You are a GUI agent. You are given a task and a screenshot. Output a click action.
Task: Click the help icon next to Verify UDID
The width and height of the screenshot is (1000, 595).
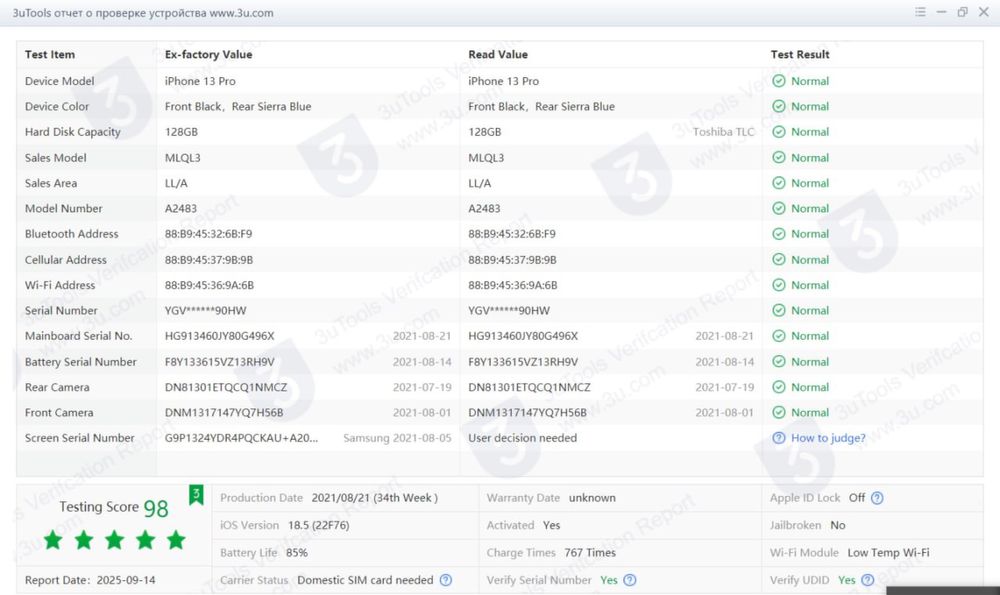(x=867, y=580)
